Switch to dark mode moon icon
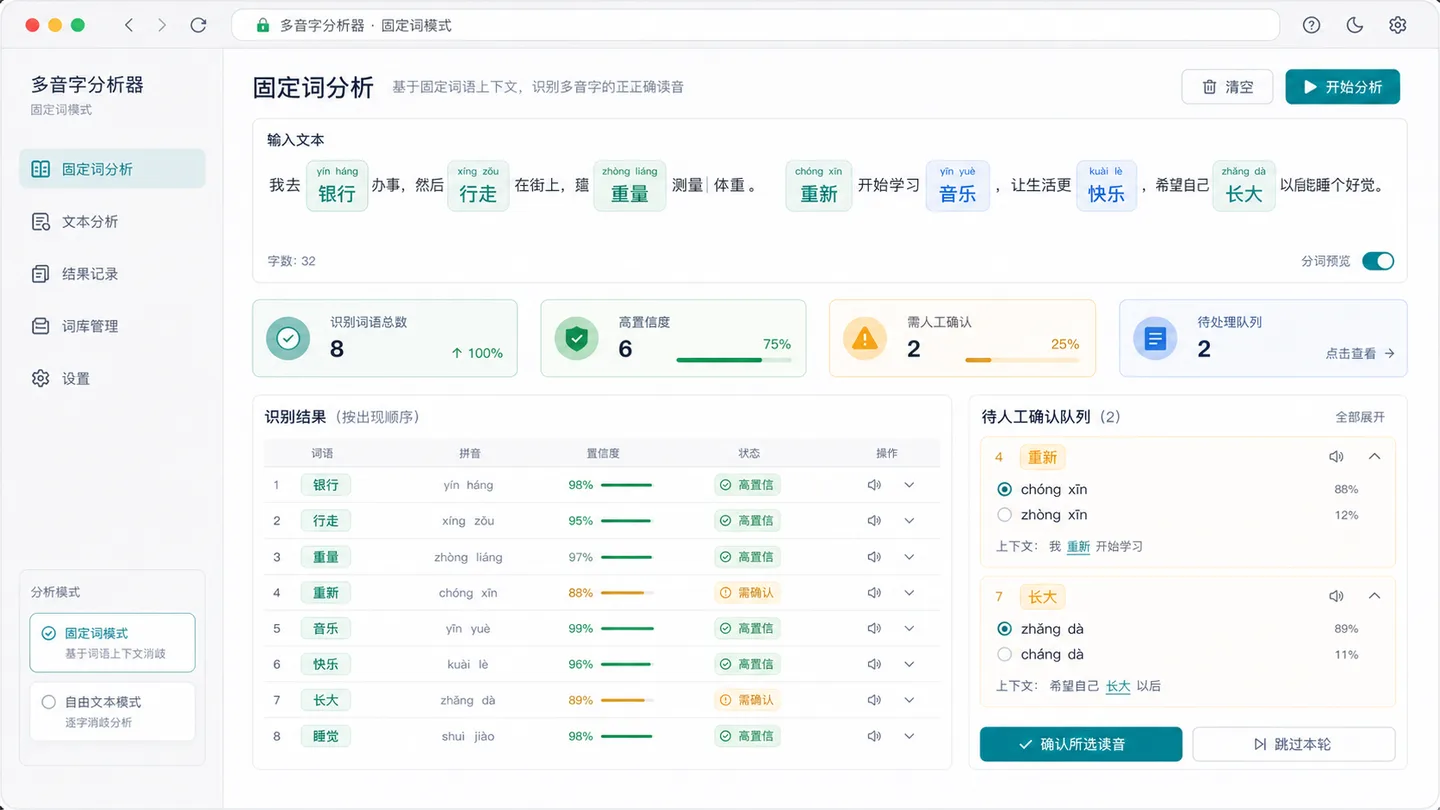This screenshot has height=810, width=1440. click(x=1355, y=25)
